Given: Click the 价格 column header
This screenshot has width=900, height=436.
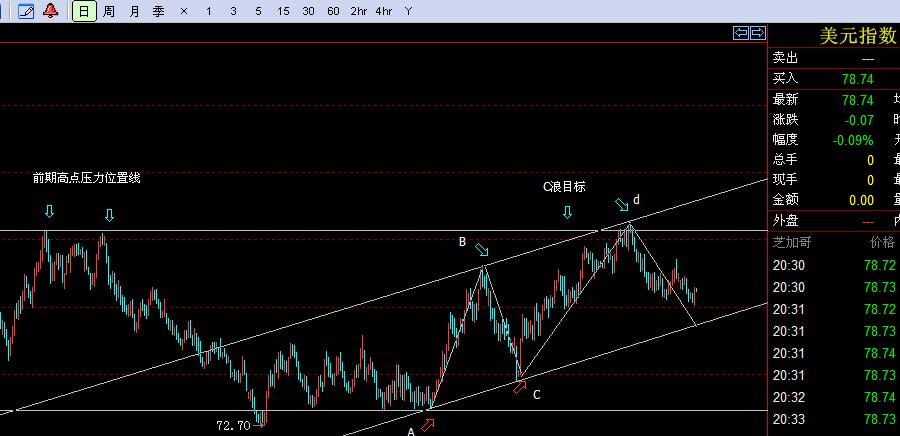Looking at the screenshot, I should click(883, 242).
